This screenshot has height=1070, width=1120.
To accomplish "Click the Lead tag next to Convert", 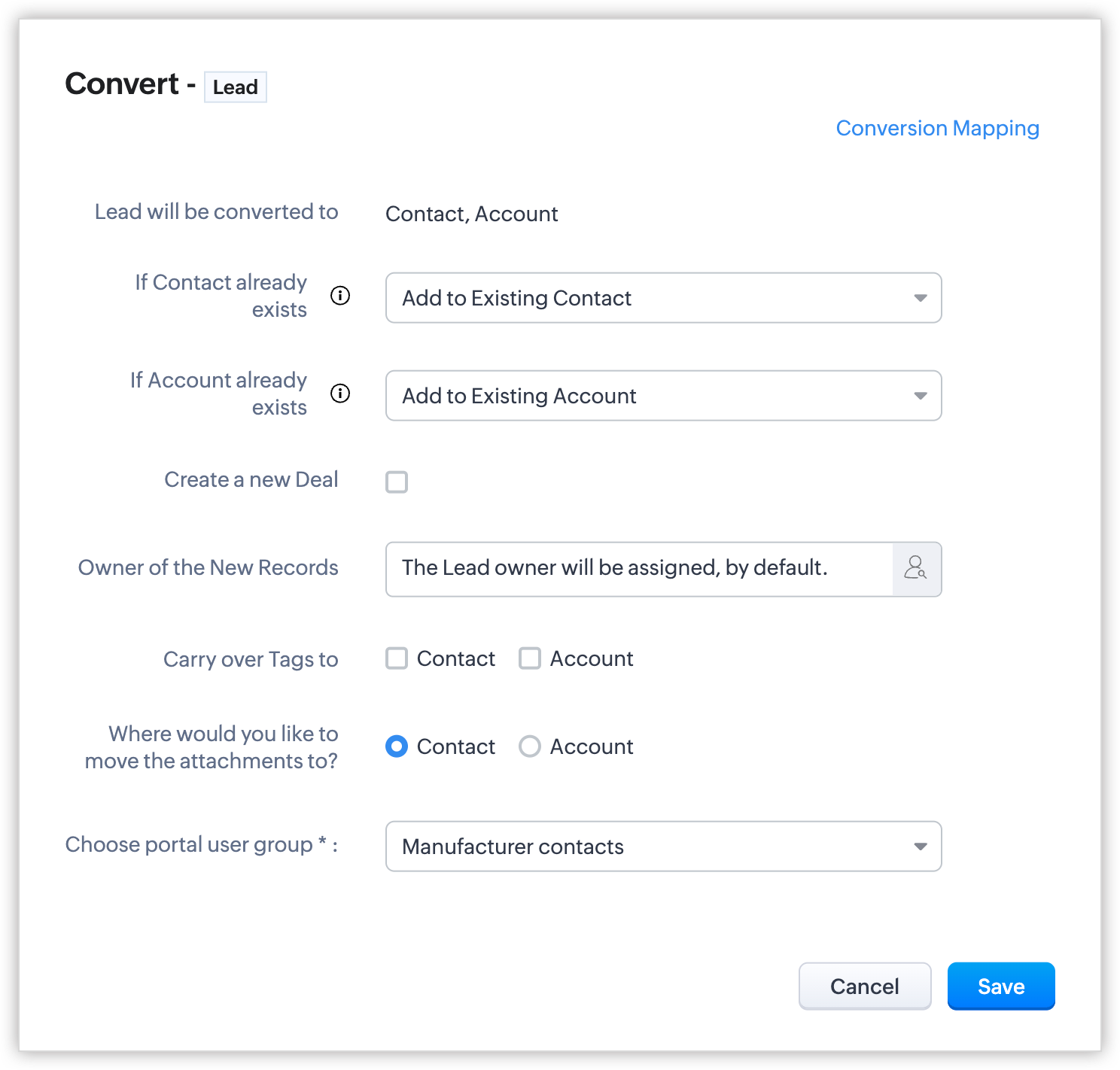I will coord(236,87).
